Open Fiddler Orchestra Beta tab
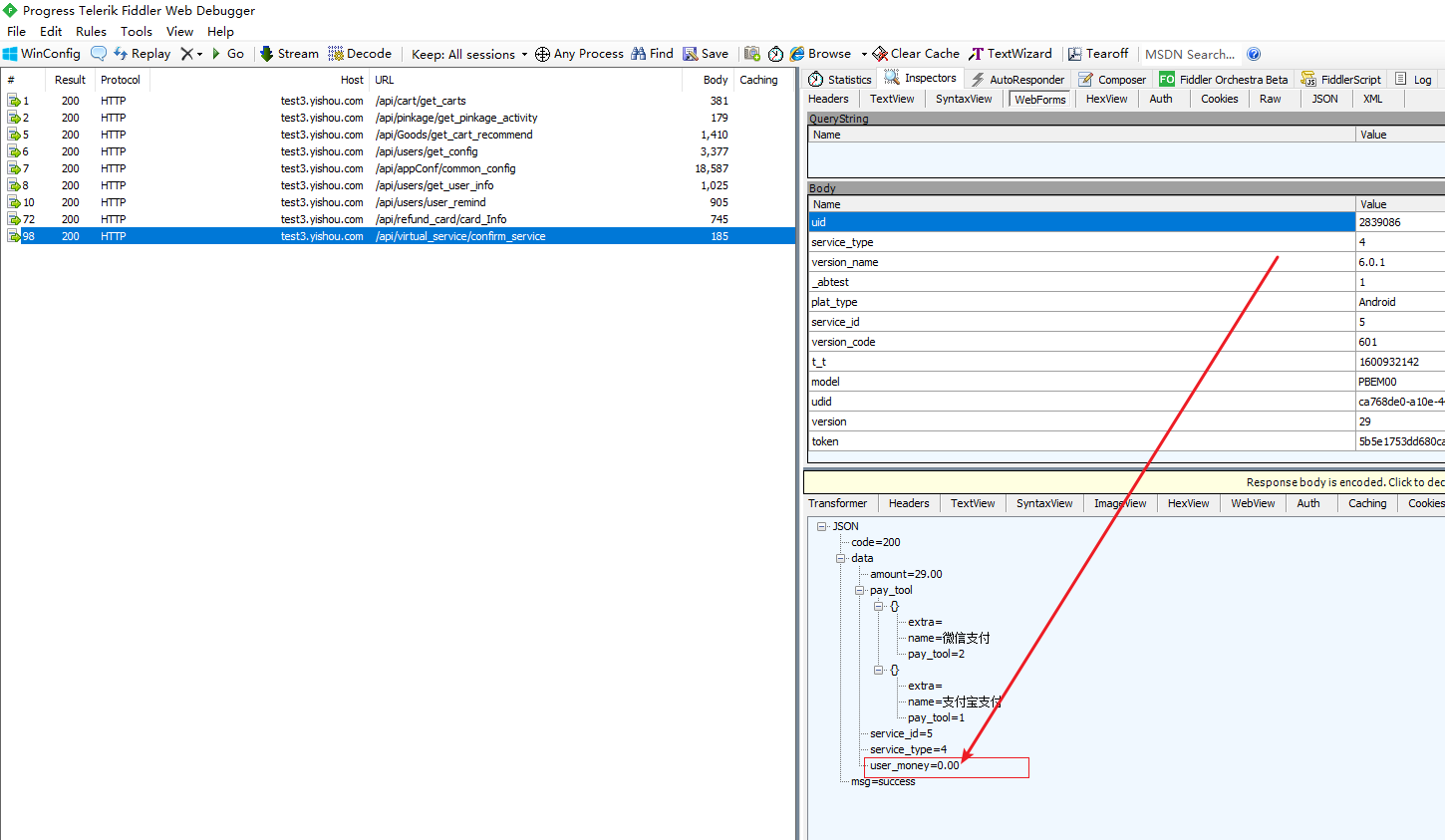 coord(1224,79)
